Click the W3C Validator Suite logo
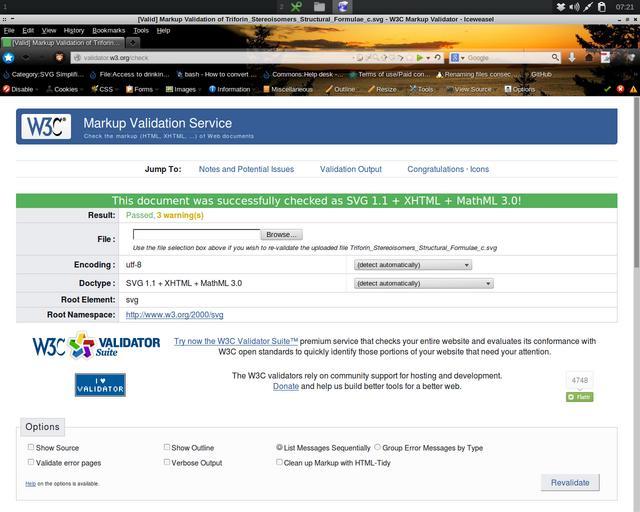Viewport: 640px width, 512px height. (x=96, y=346)
